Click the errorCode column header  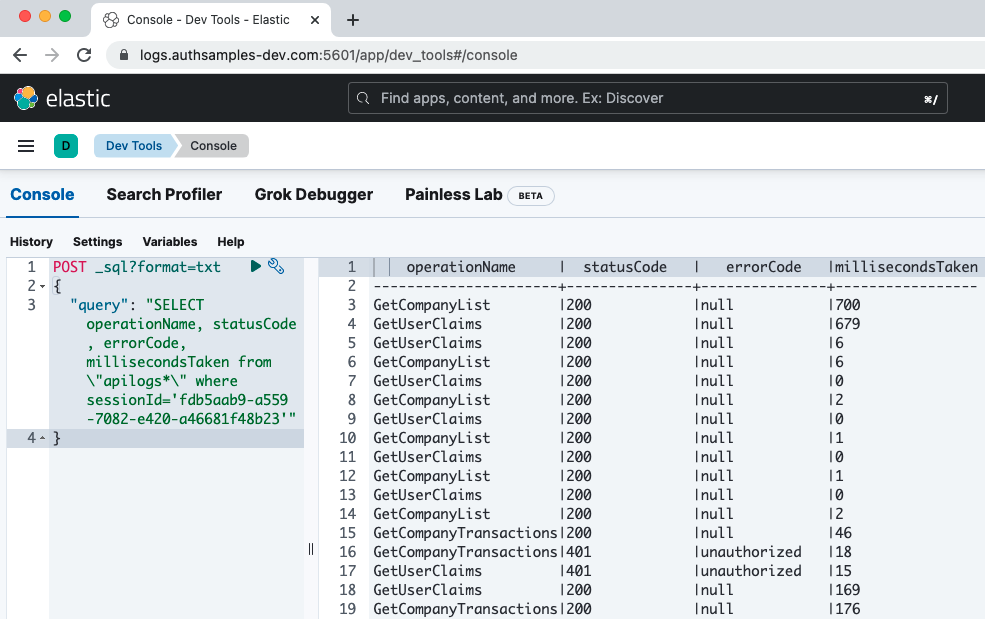(763, 267)
